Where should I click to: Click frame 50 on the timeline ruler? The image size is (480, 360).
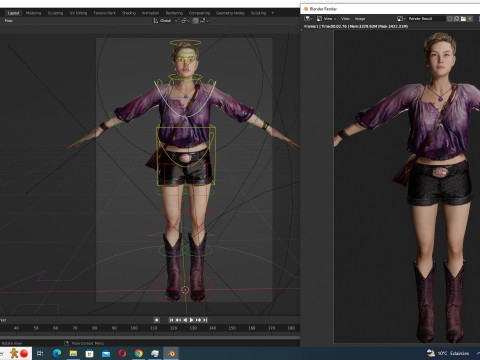click(36, 328)
